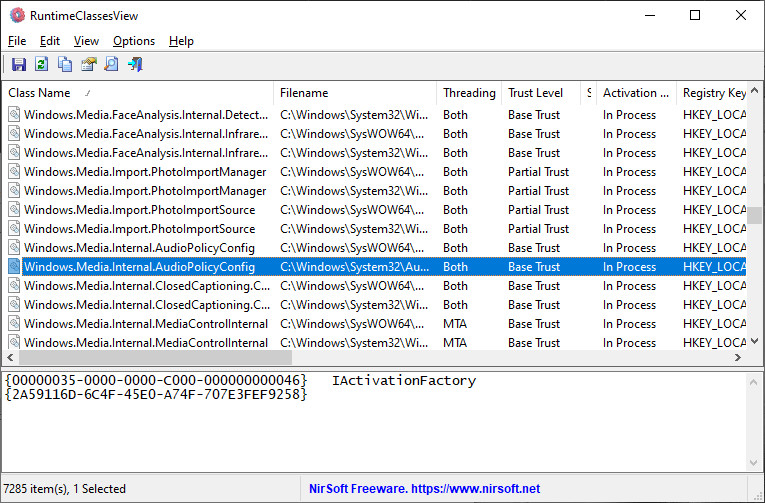Click the horizontal scrollbar right arrow

(738, 358)
